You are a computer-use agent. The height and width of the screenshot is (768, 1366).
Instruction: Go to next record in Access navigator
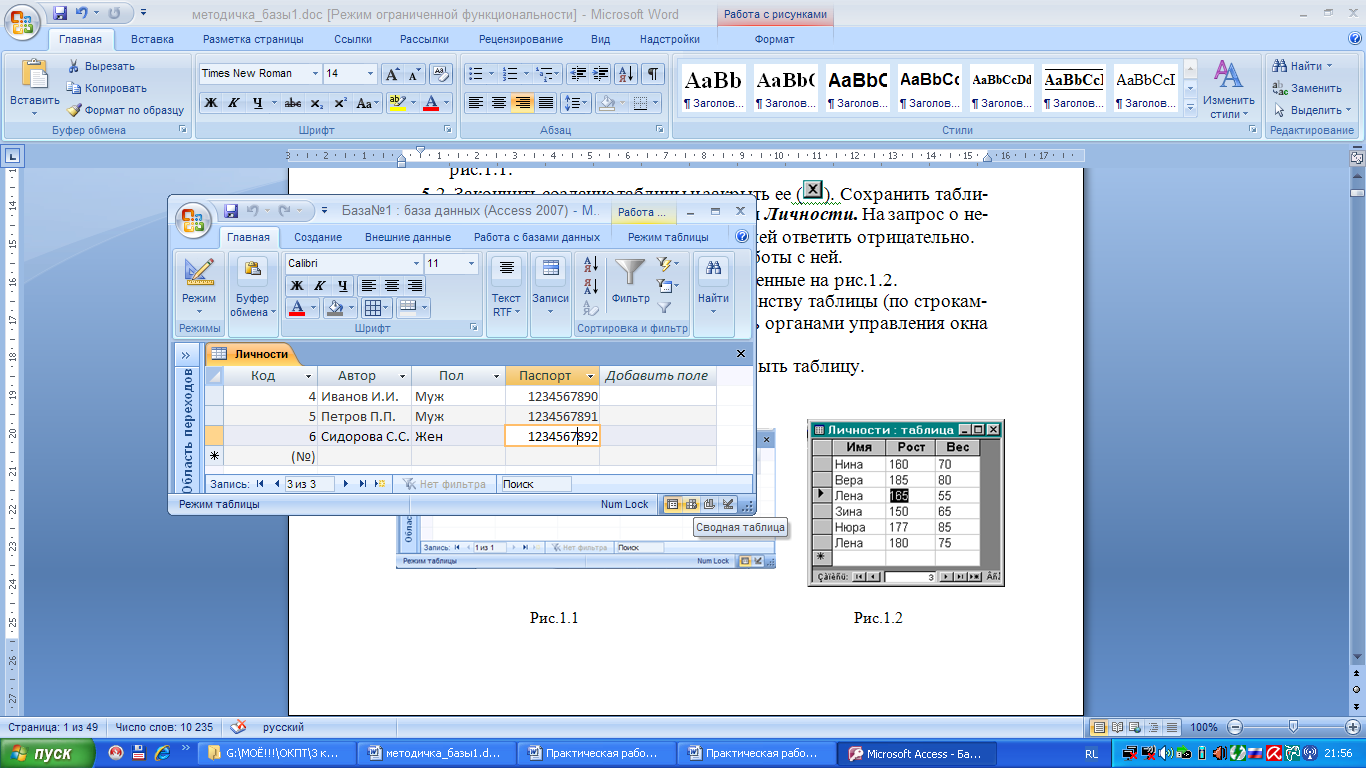coord(346,484)
